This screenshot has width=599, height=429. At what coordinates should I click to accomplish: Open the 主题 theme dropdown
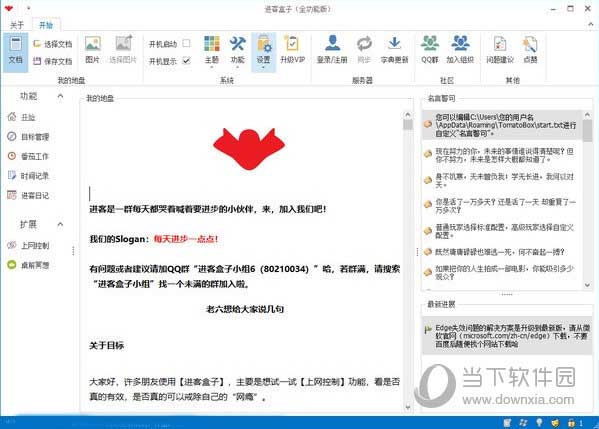click(x=212, y=52)
